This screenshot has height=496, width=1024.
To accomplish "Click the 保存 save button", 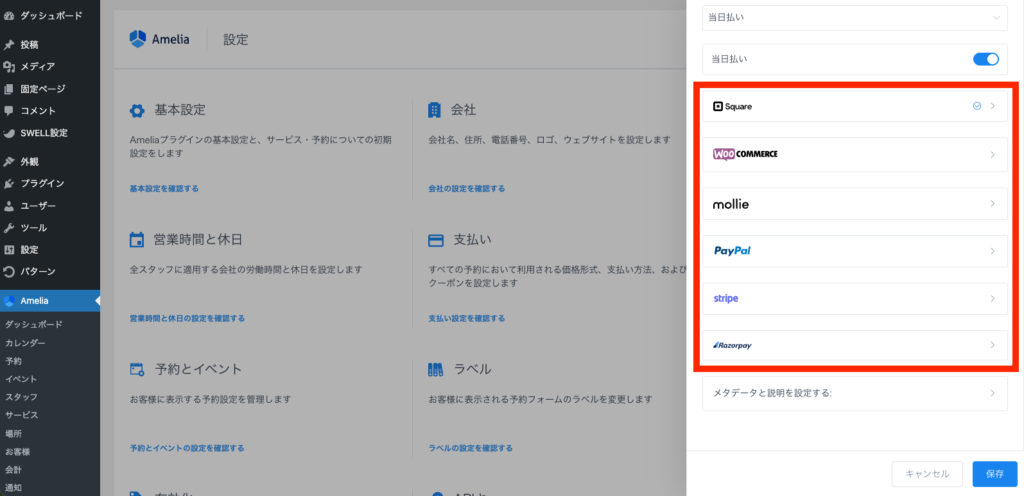I will pos(994,474).
